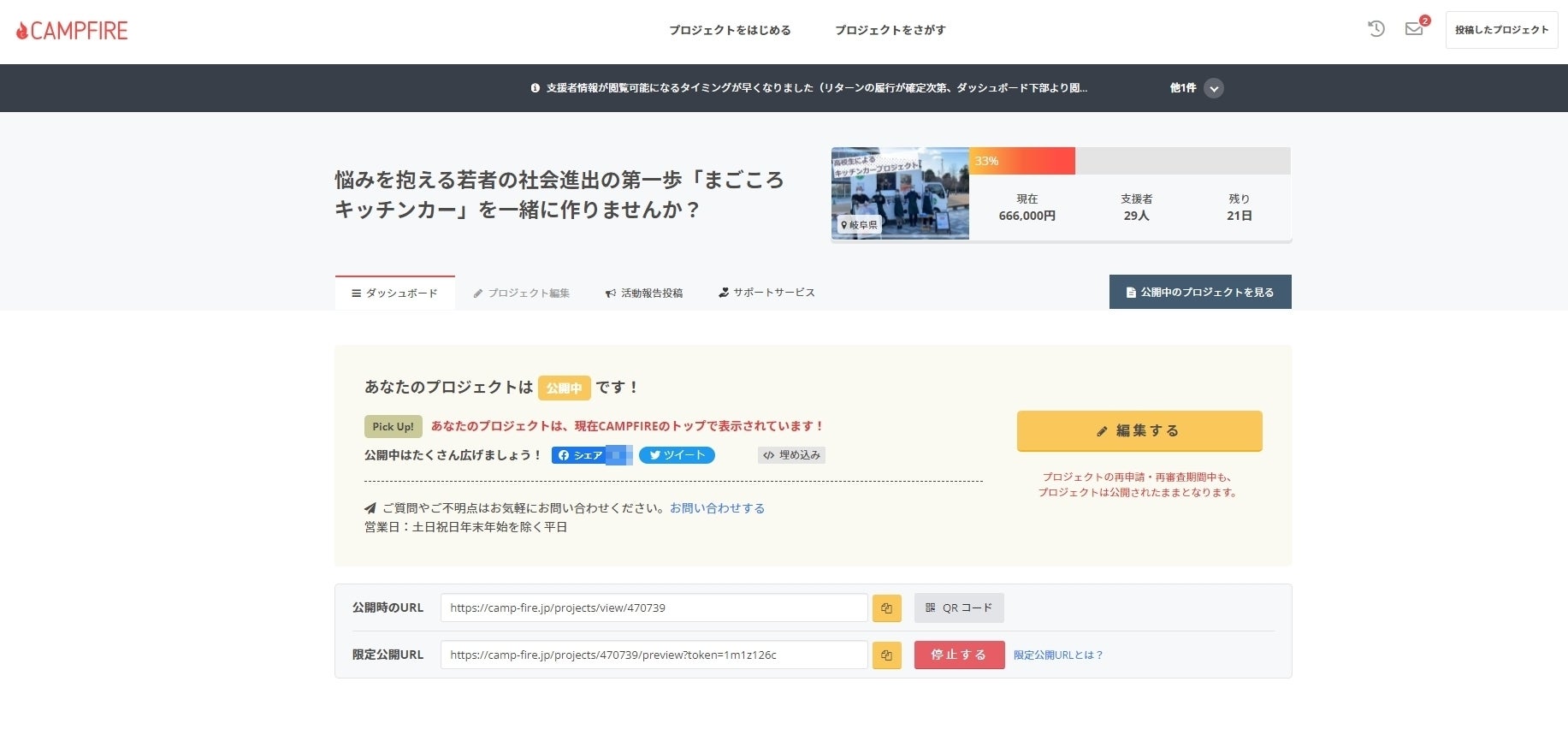1568x729 pixels.
Task: Open the お問い合わせする link
Action: tap(717, 508)
